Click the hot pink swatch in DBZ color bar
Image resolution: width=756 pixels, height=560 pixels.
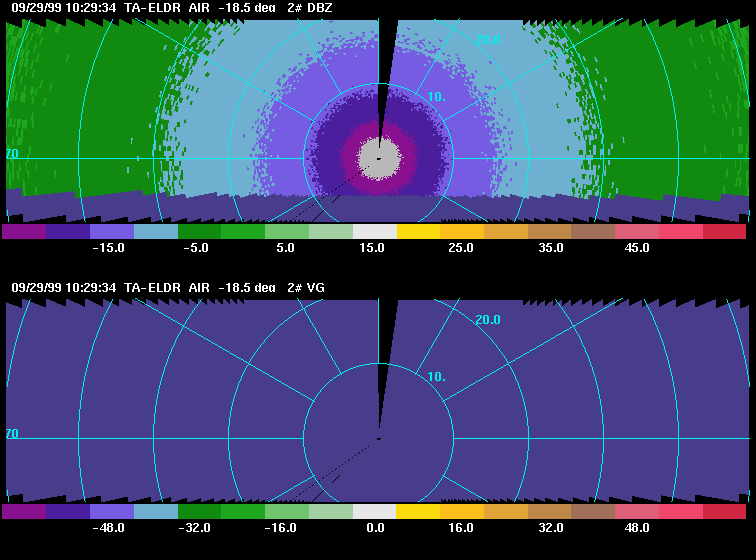[681, 232]
